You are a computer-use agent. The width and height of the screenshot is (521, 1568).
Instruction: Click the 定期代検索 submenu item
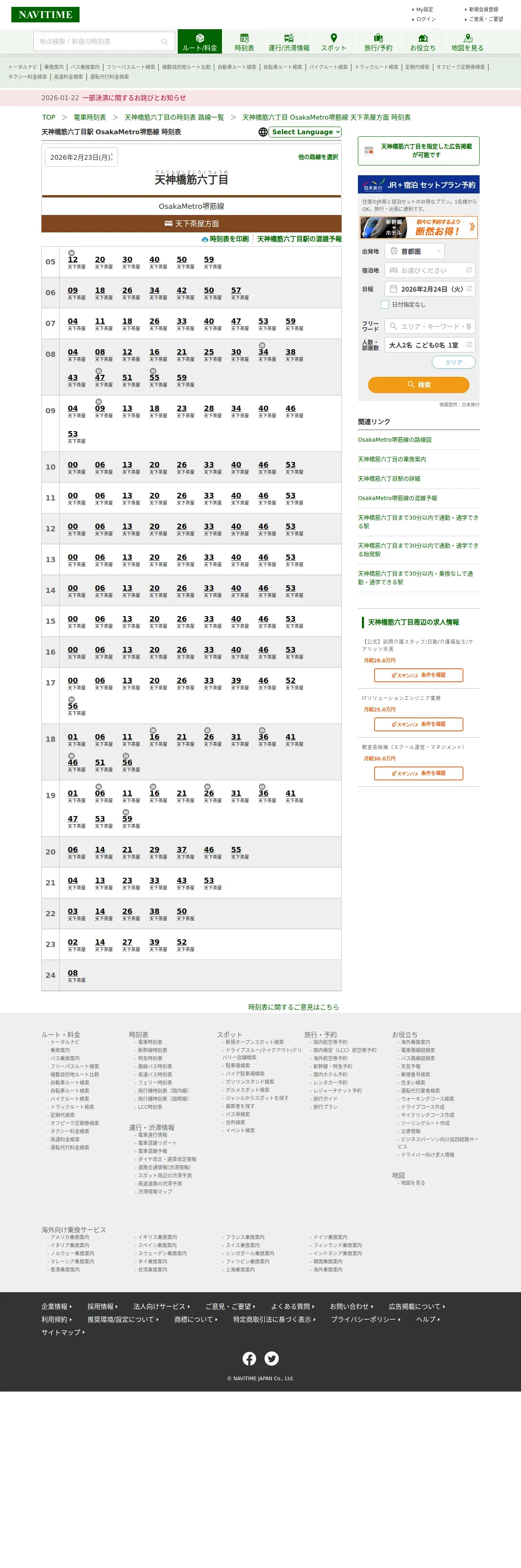(x=417, y=68)
